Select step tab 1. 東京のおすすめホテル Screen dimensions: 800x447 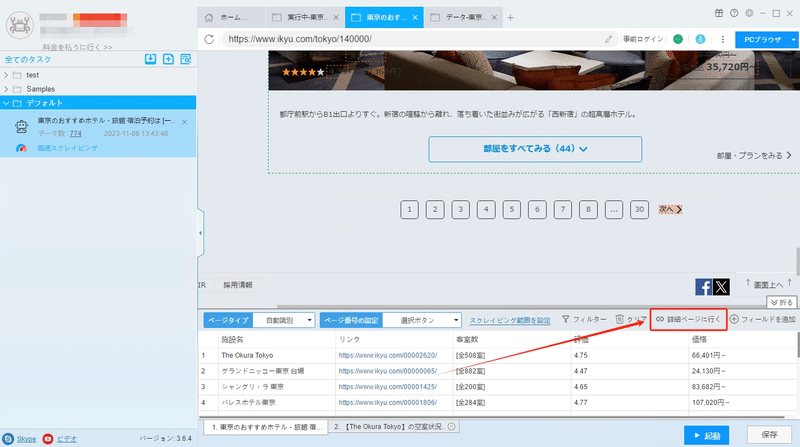coord(266,427)
